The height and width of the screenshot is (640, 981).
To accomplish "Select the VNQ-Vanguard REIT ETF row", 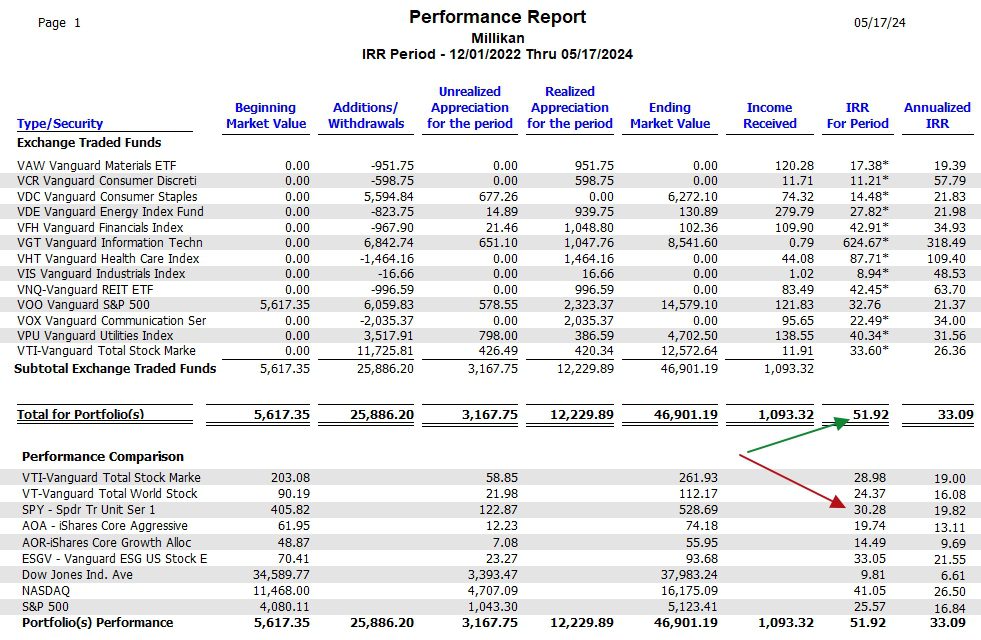I will click(490, 289).
